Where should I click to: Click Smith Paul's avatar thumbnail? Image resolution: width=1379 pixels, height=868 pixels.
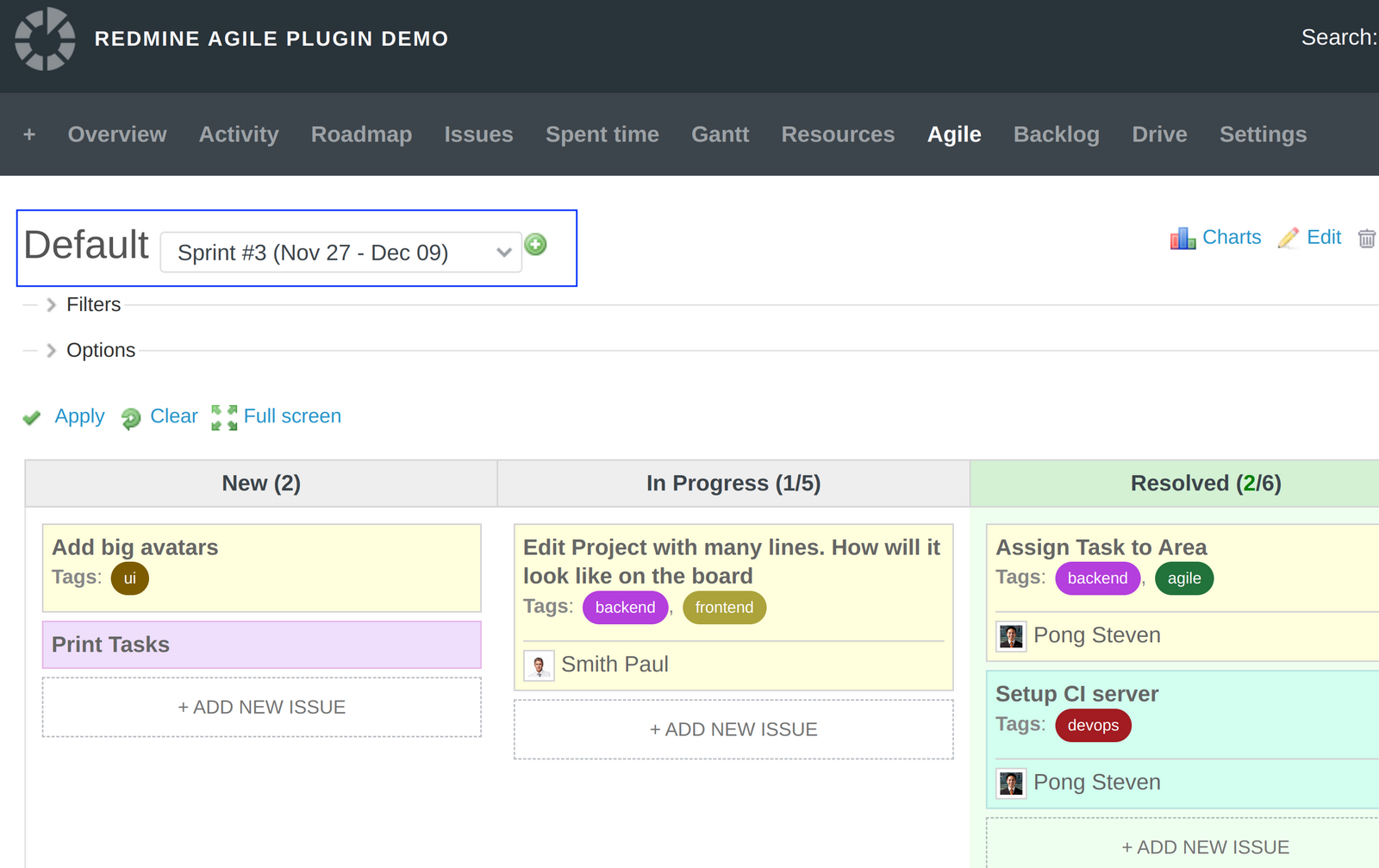pos(539,665)
